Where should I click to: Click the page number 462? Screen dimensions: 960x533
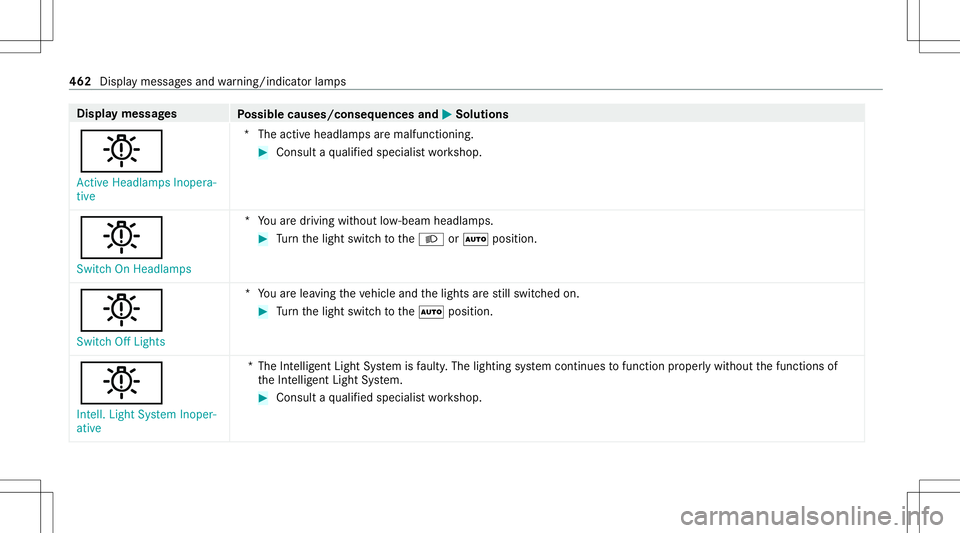pyautogui.click(x=80, y=81)
